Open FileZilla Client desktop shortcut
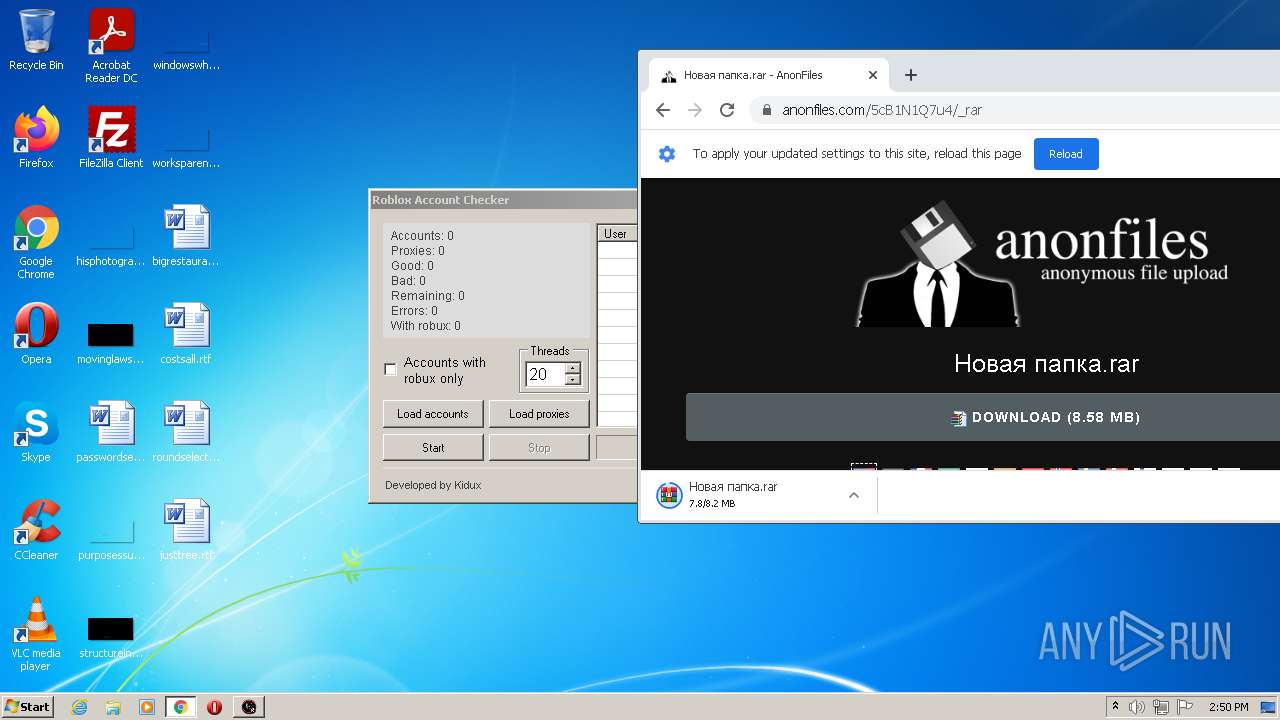Image resolution: width=1280 pixels, height=720 pixels. coord(111,138)
